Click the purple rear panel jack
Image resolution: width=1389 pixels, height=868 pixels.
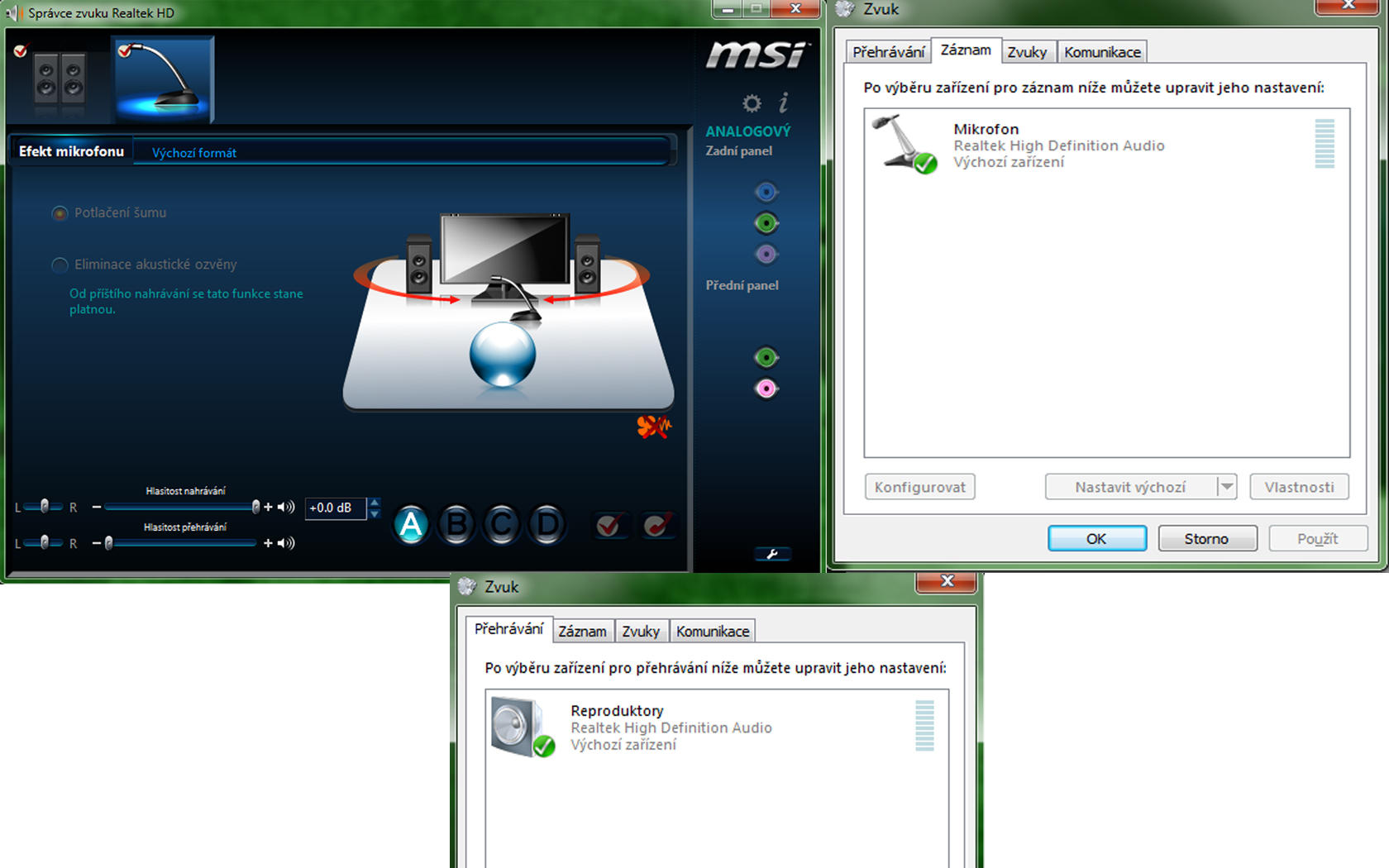pos(766,254)
